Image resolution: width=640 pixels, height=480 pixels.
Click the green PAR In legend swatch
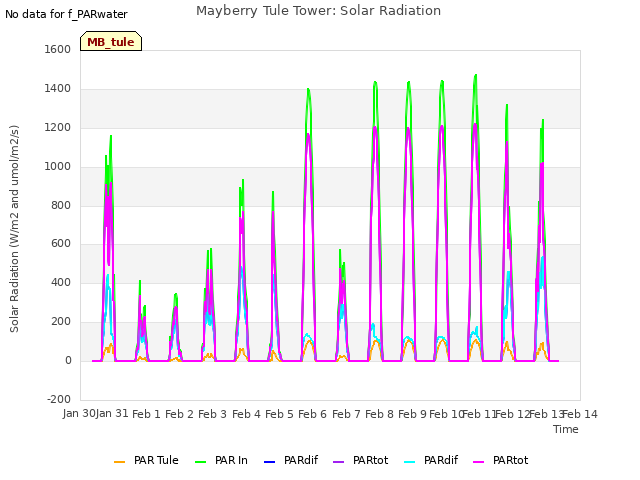pos(200,462)
